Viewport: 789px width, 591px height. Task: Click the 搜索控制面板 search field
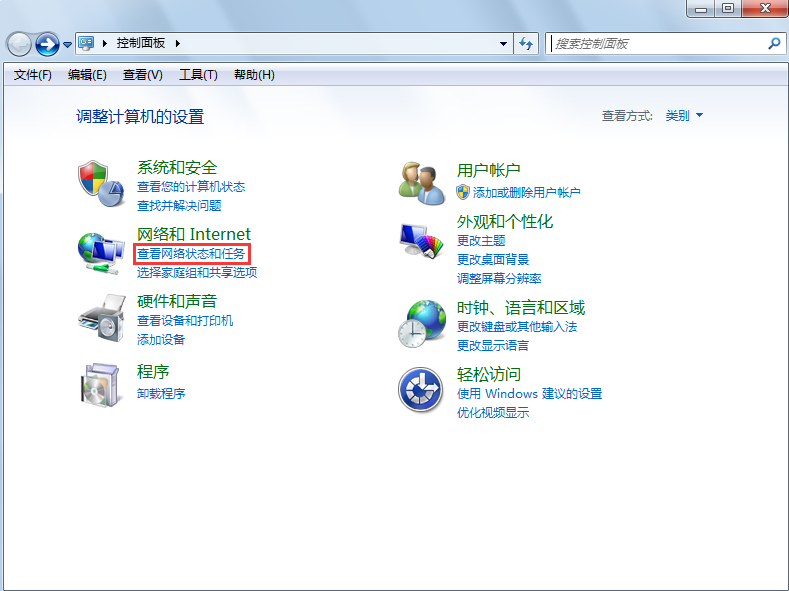coord(655,44)
